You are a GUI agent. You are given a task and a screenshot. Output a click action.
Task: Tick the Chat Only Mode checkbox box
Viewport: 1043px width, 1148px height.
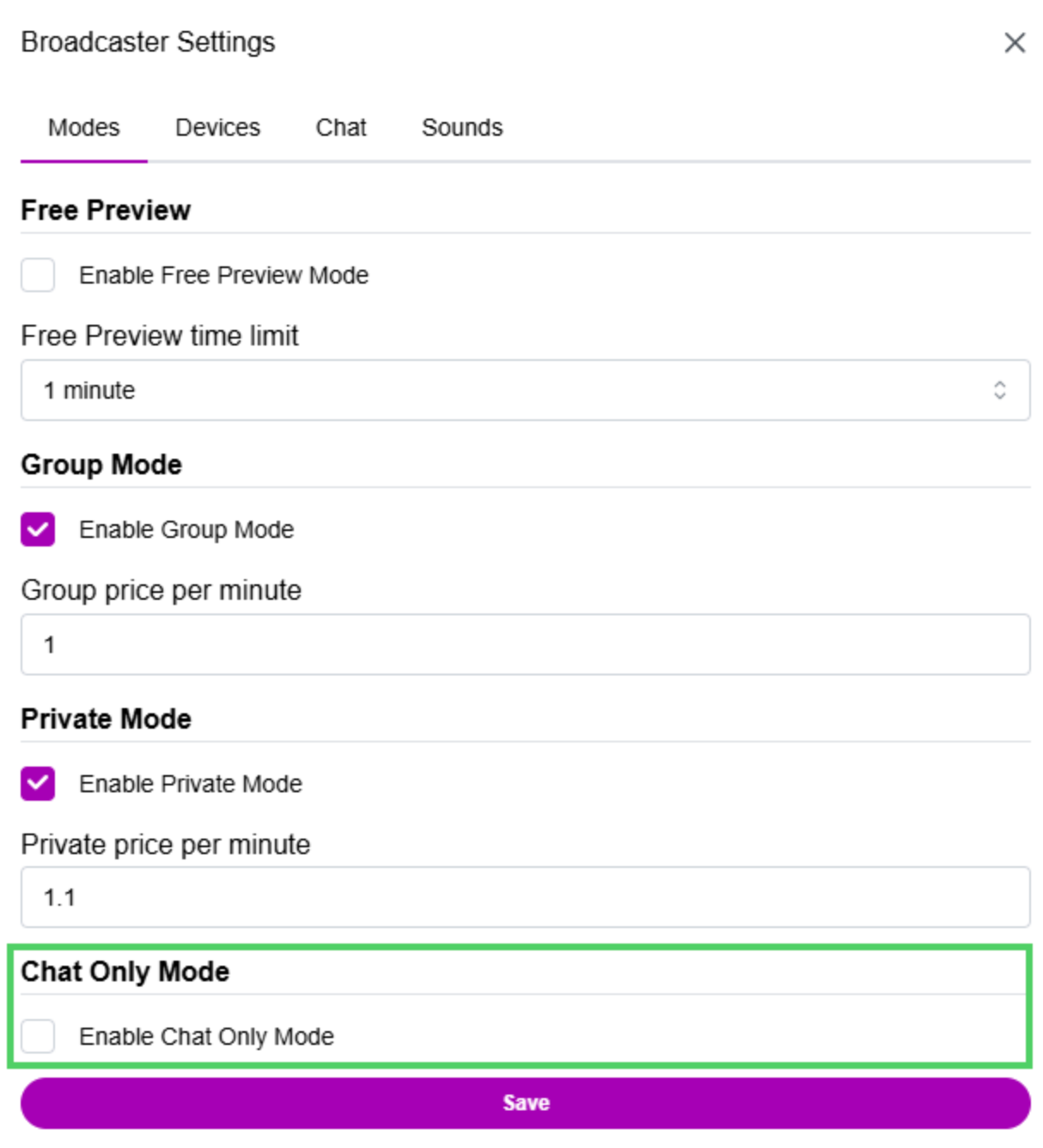pyautogui.click(x=38, y=1036)
